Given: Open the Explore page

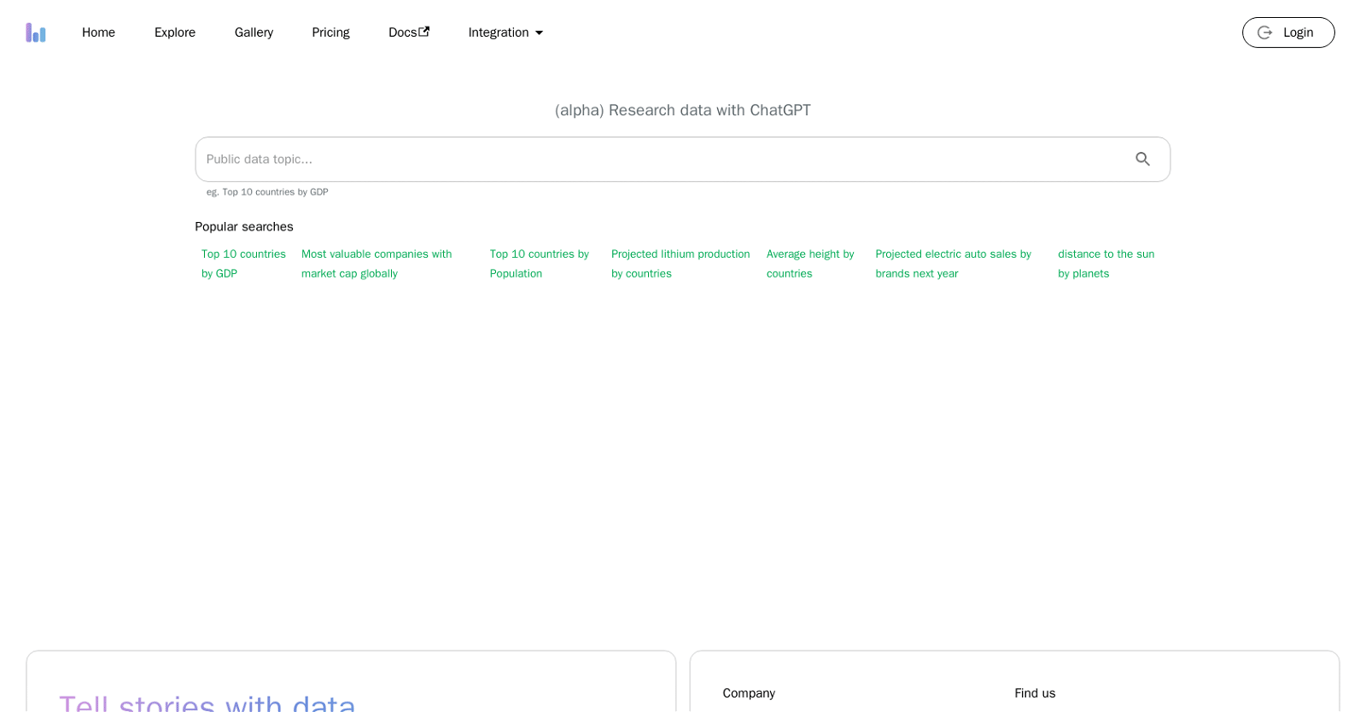Looking at the screenshot, I should tap(175, 32).
